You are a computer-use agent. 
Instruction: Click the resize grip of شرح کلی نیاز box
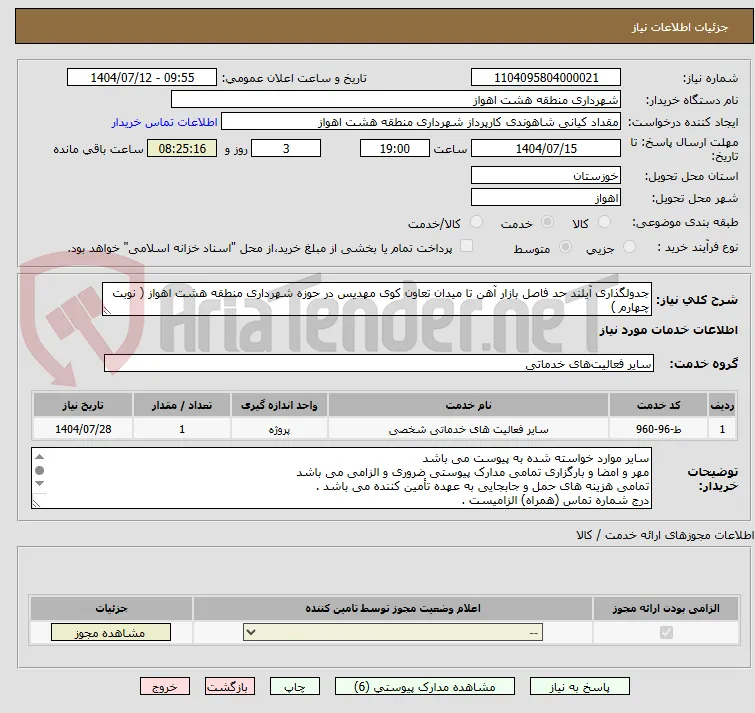coord(107,311)
